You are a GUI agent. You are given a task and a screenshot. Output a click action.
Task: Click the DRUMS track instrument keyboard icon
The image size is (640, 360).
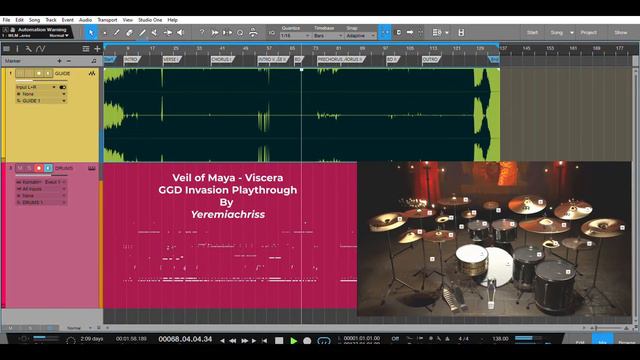(92, 168)
